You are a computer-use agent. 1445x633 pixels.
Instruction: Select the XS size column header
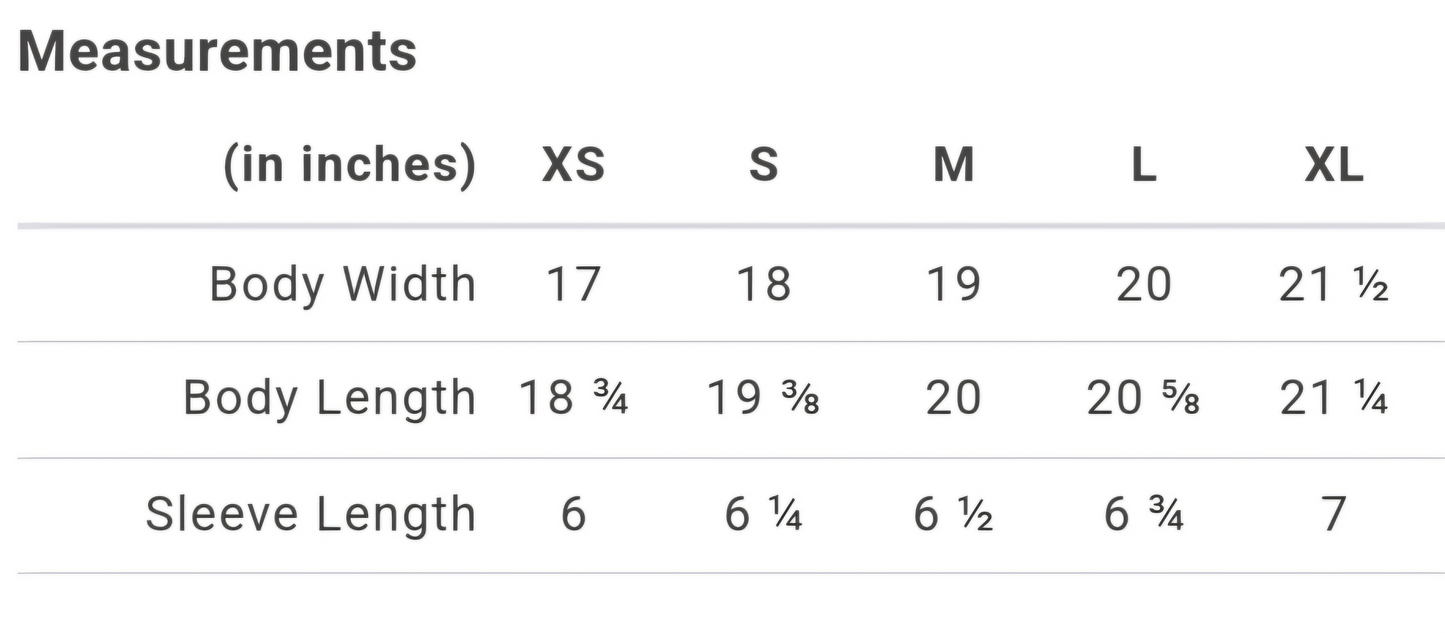coord(573,166)
